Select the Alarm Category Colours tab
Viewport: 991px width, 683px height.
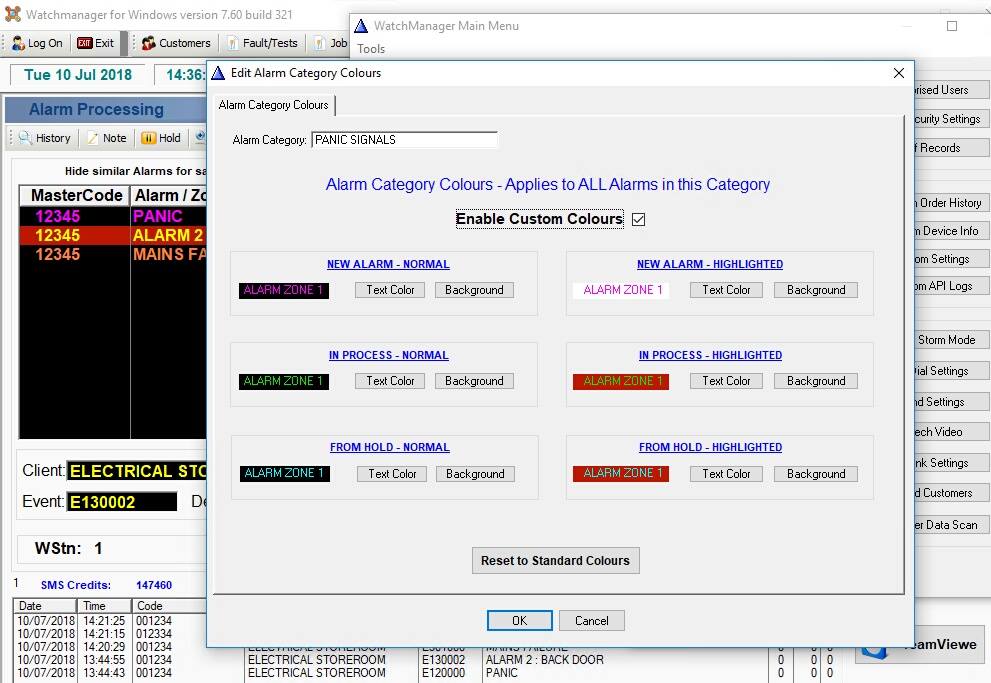click(x=273, y=105)
